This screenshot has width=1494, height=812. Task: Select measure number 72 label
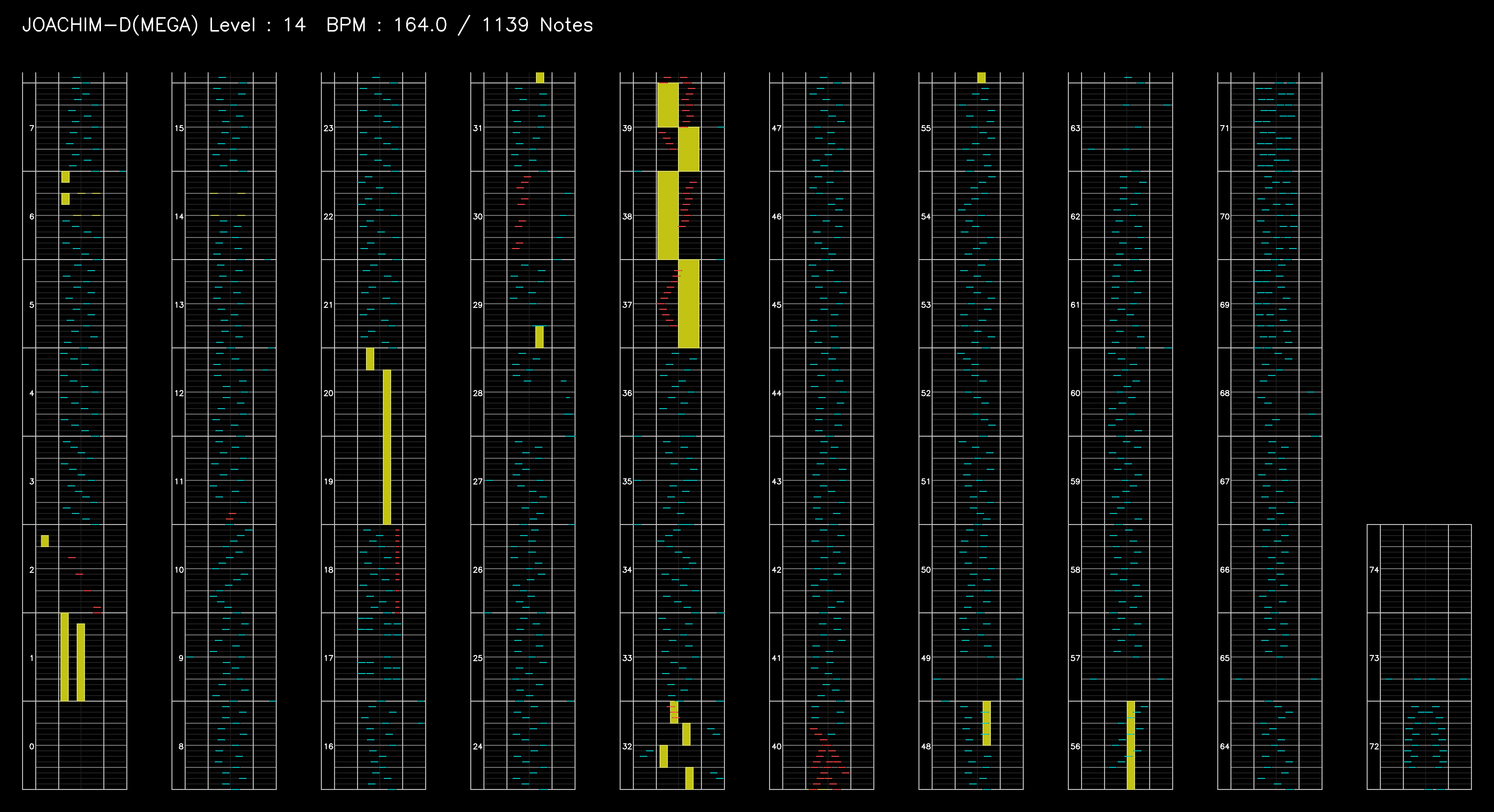tap(1374, 746)
